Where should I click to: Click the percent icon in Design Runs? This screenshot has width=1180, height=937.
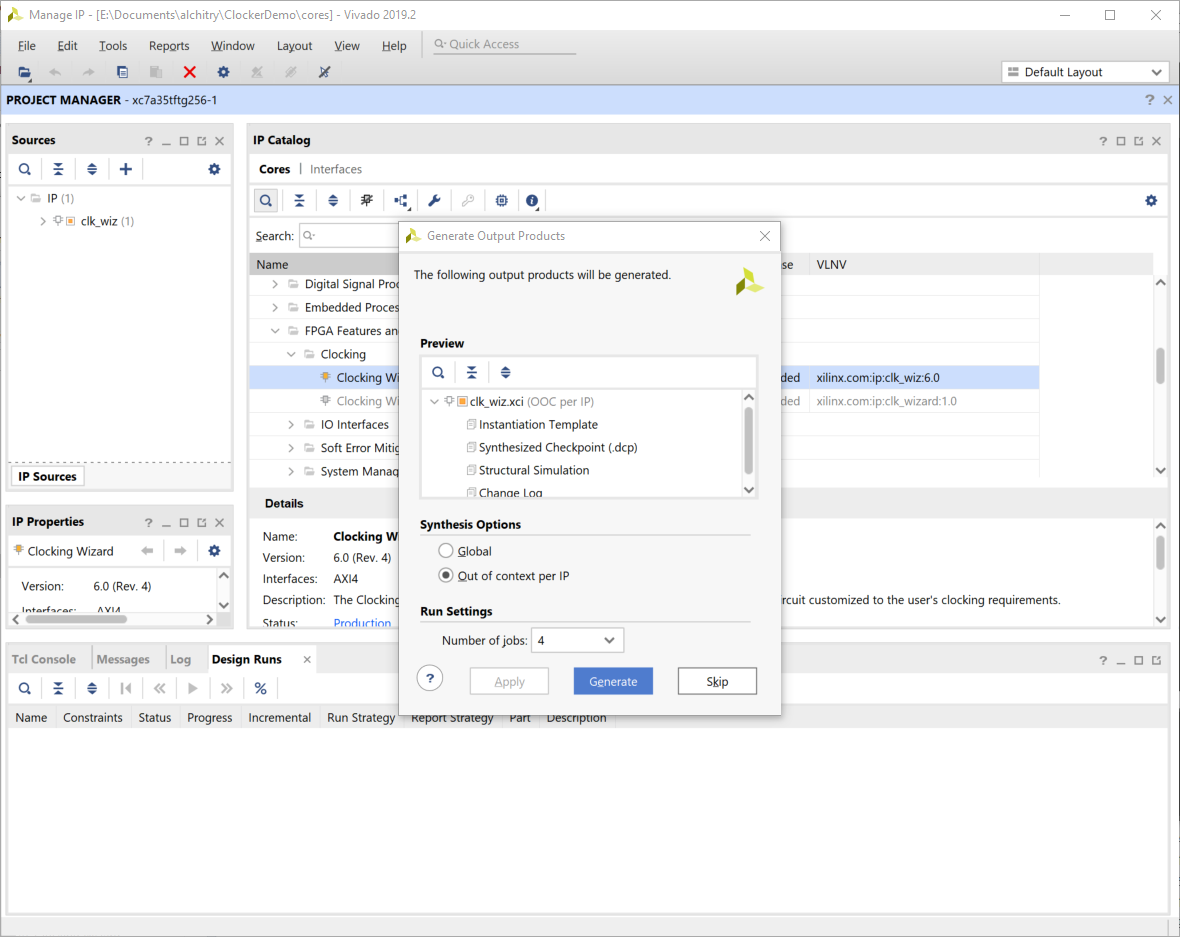click(x=260, y=689)
